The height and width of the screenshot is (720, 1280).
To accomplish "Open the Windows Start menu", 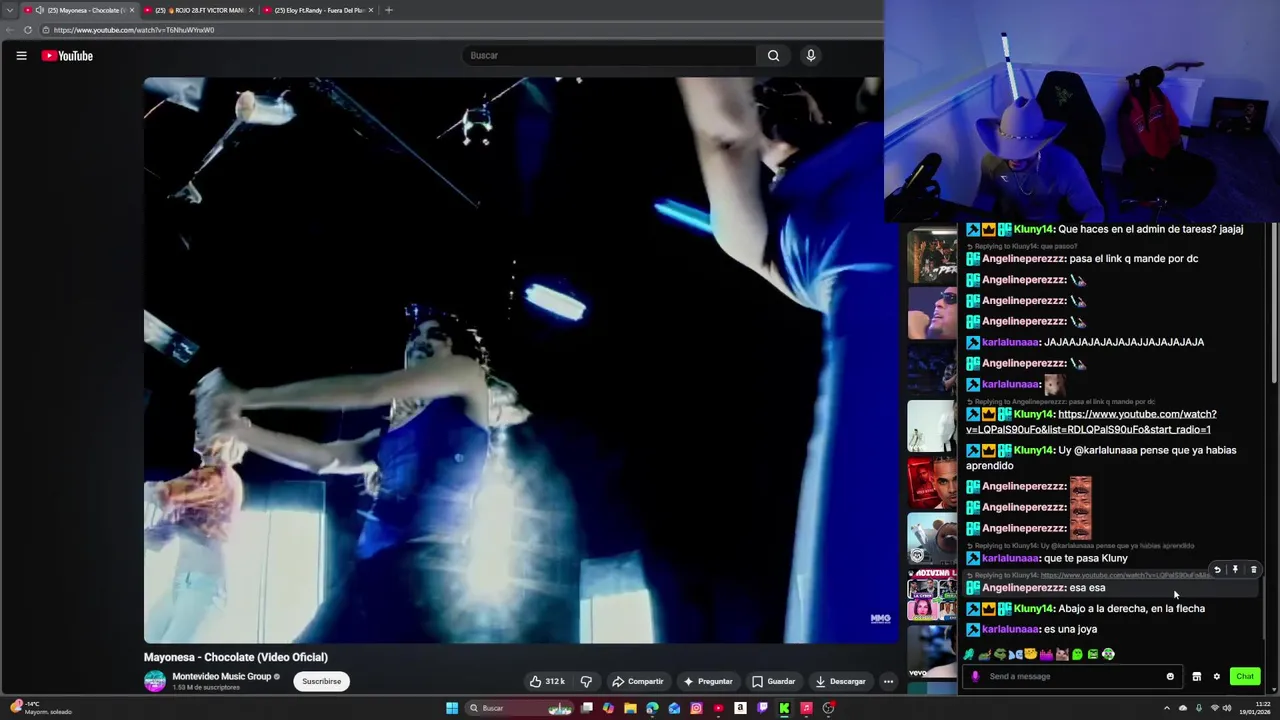I will coord(452,708).
